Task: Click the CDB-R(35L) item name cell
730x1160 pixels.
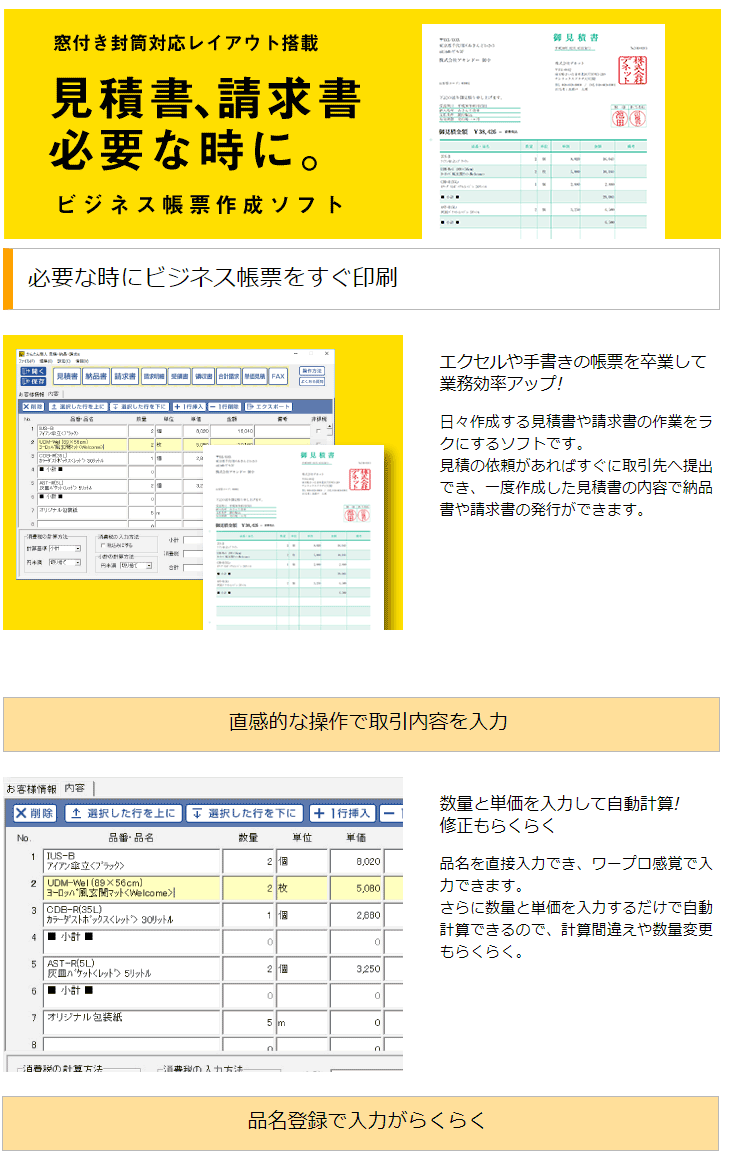Action: tap(132, 915)
